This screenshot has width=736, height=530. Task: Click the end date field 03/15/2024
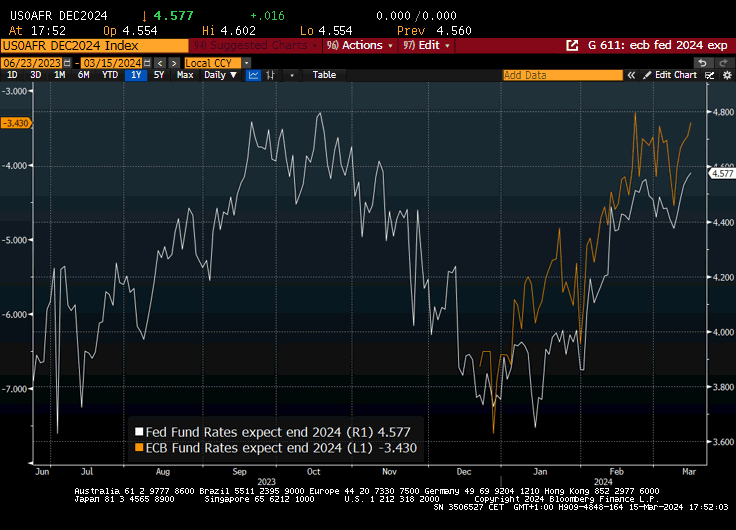[112, 63]
